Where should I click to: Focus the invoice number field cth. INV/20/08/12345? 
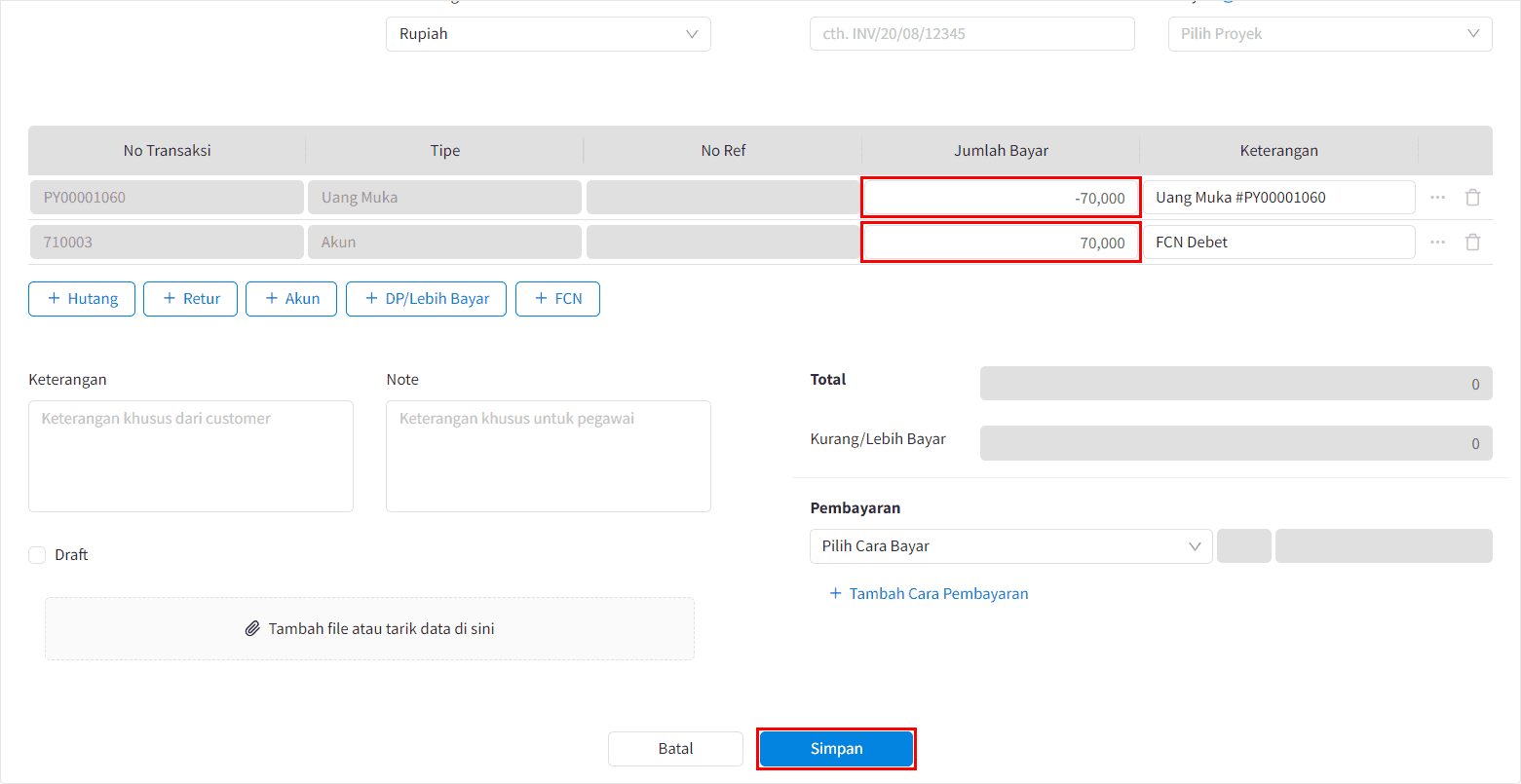972,34
